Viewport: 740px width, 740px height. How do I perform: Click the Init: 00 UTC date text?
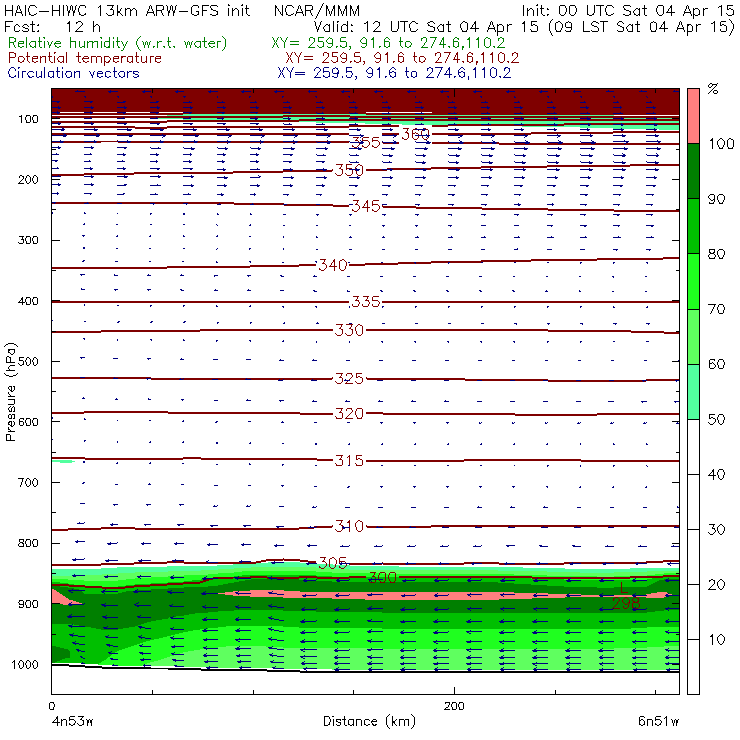pos(628,11)
